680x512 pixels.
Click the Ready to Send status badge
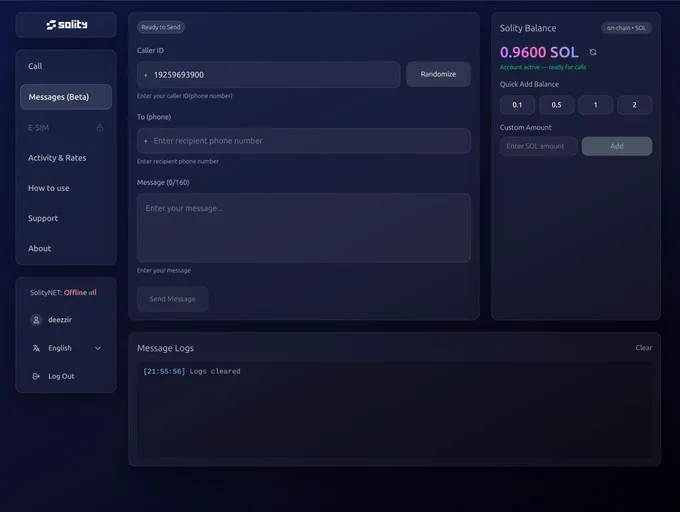point(161,27)
